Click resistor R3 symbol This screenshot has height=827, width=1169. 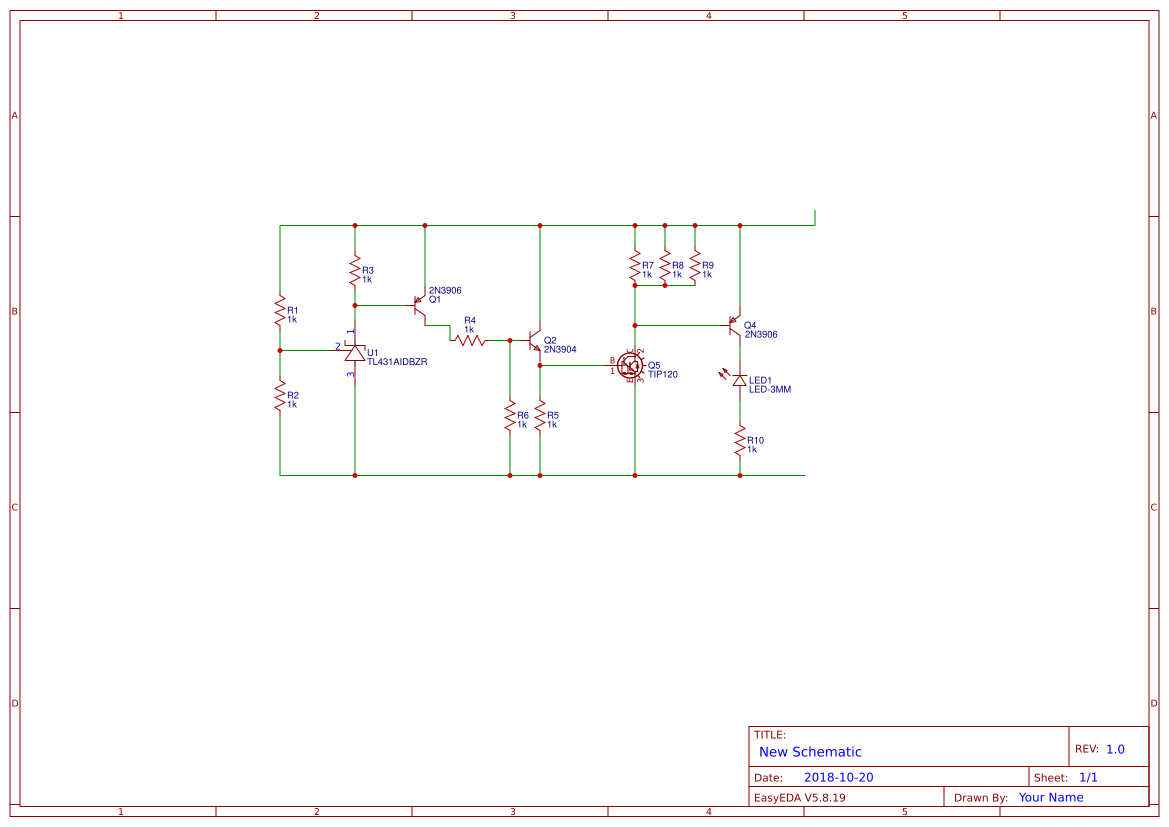[x=355, y=270]
